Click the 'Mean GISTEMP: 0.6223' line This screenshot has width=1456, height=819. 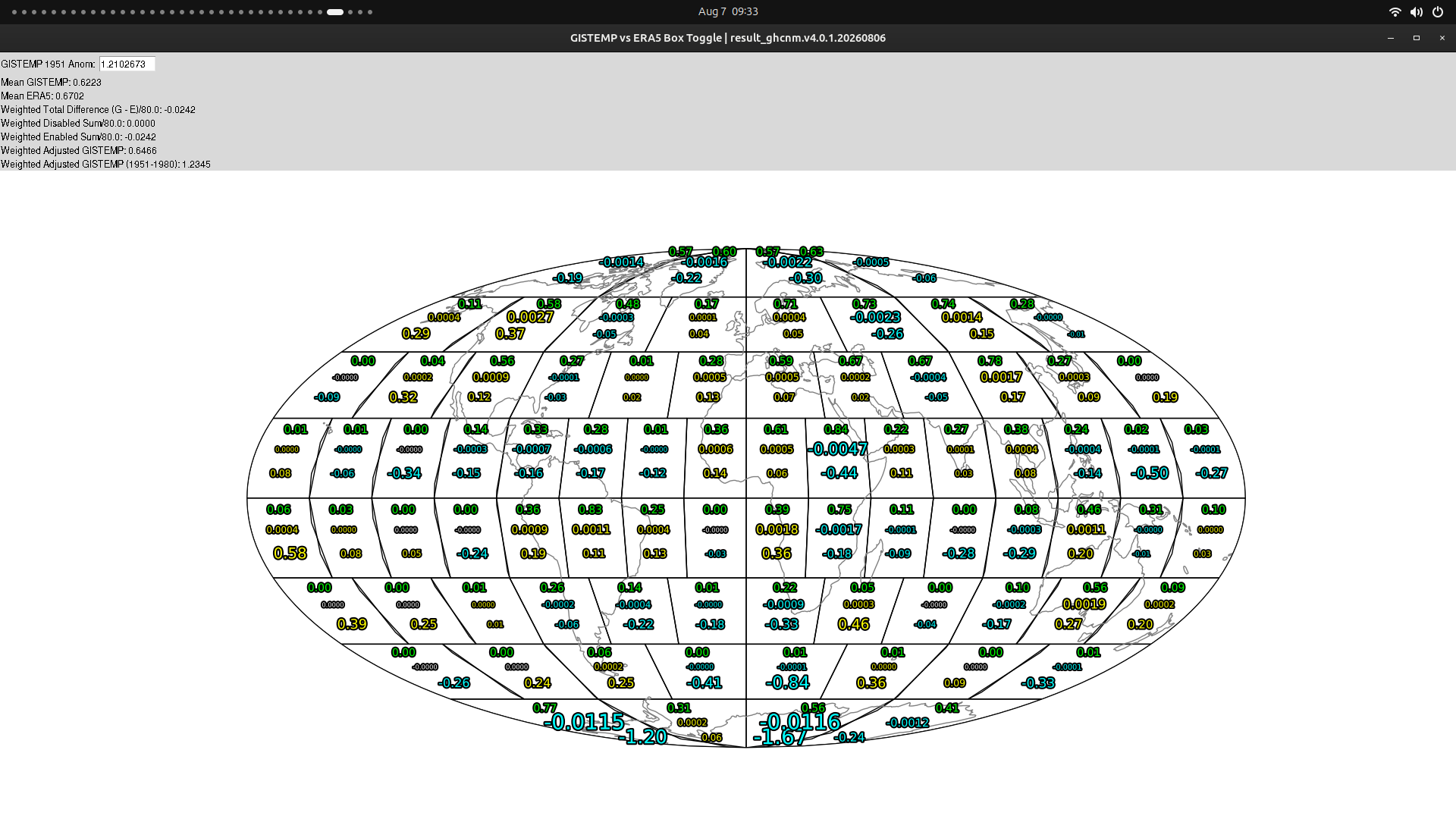51,82
